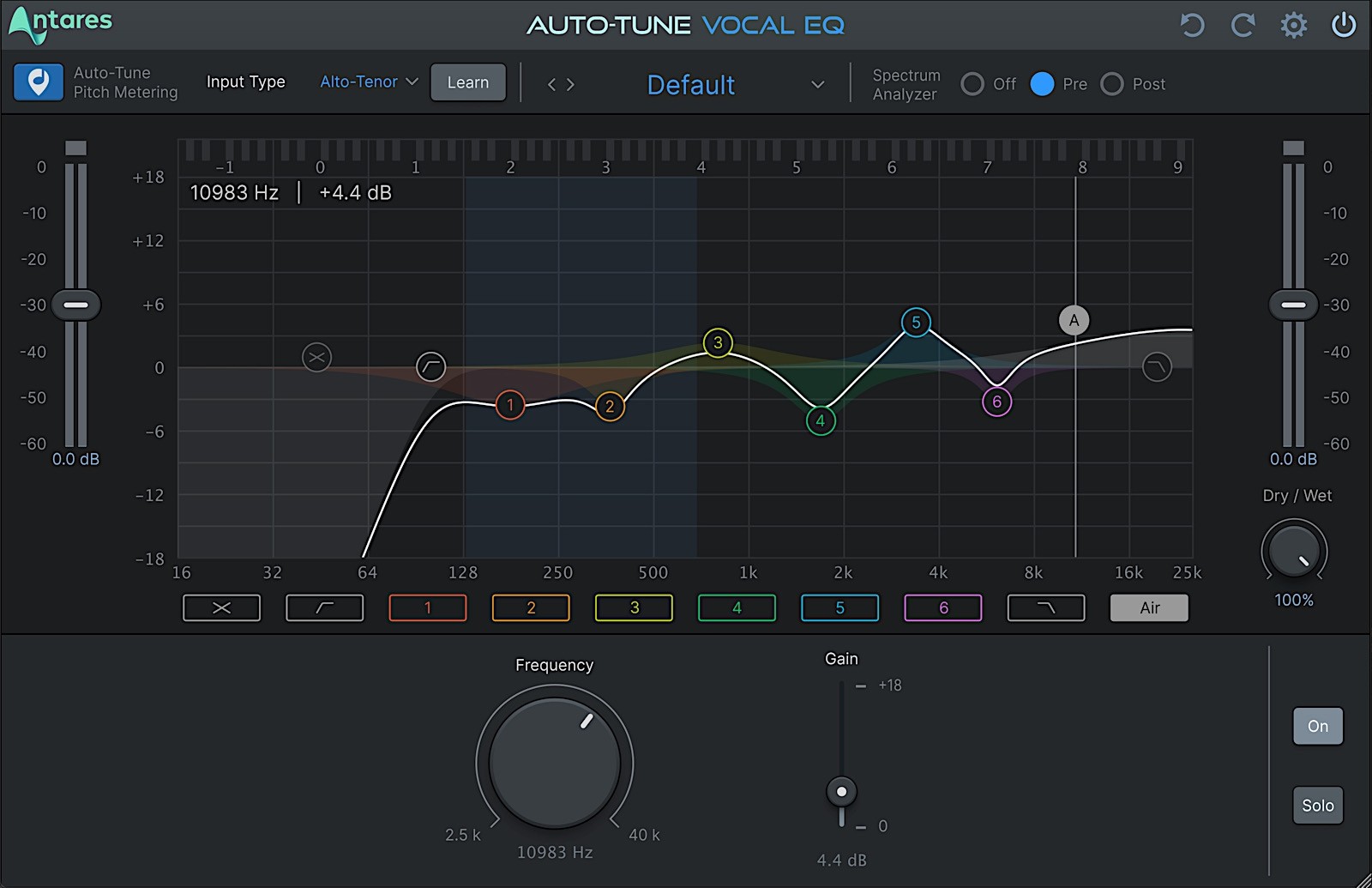This screenshot has height=888, width=1372.
Task: Go to the next preset arrow
Action: pos(570,84)
